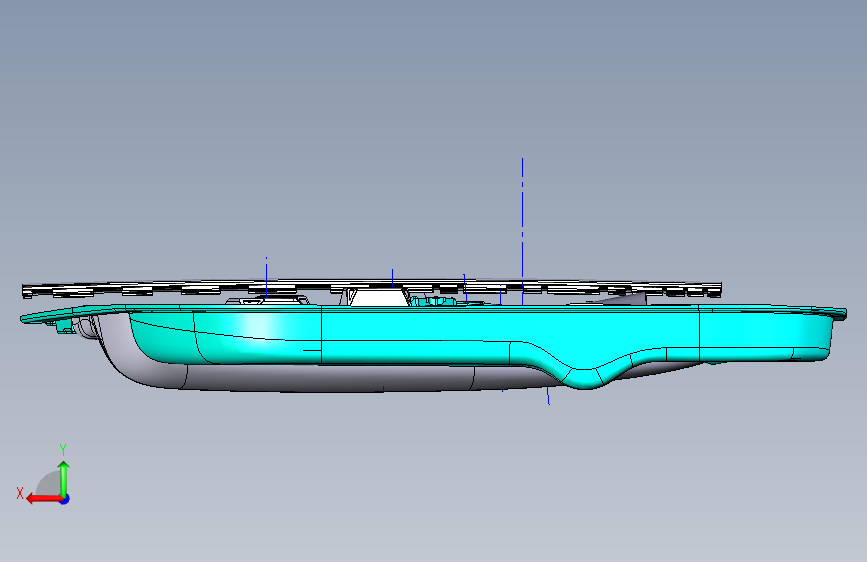
Task: Pick the tall blue dash-dot axis line
Action: (x=523, y=231)
